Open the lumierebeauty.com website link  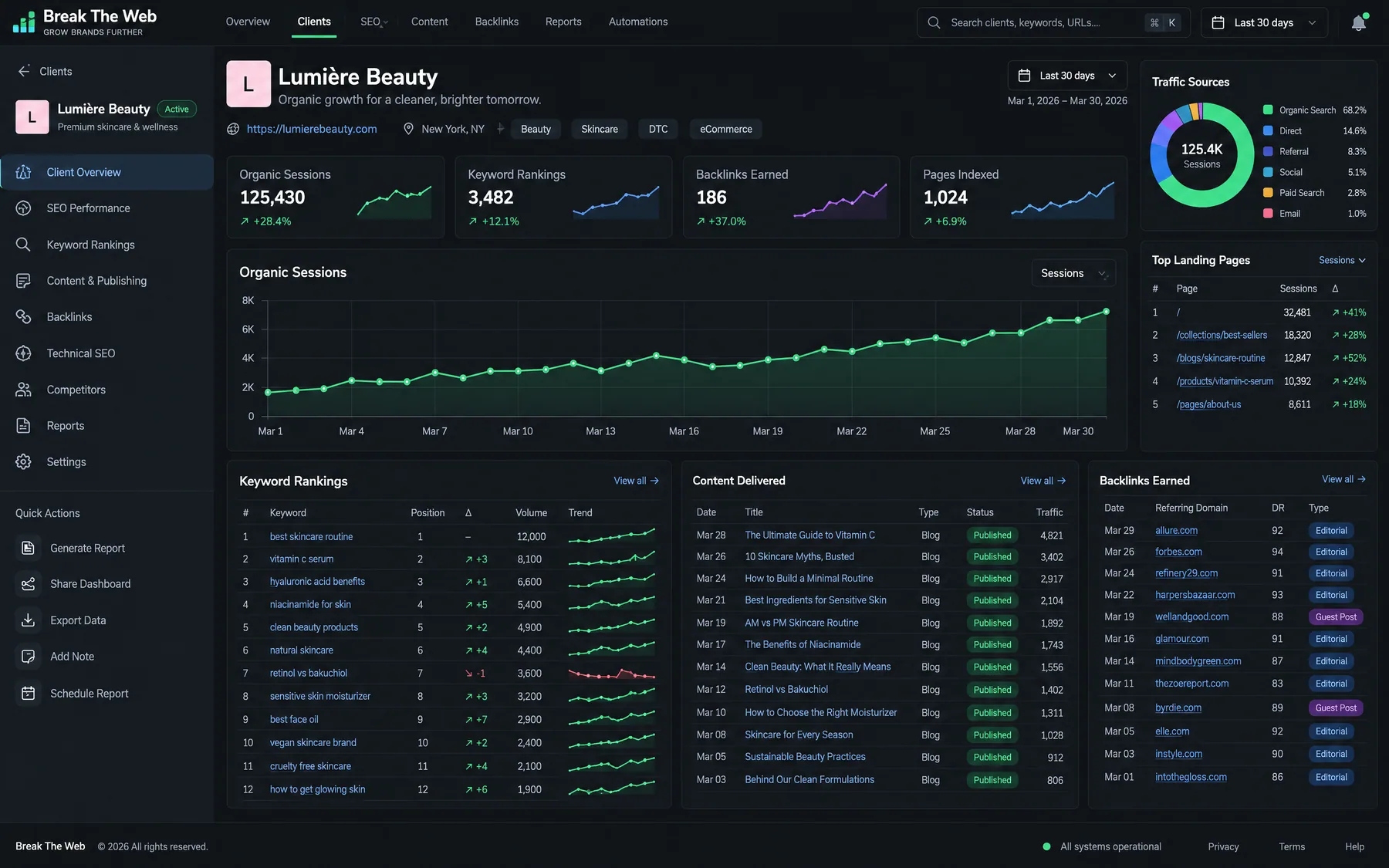(312, 129)
